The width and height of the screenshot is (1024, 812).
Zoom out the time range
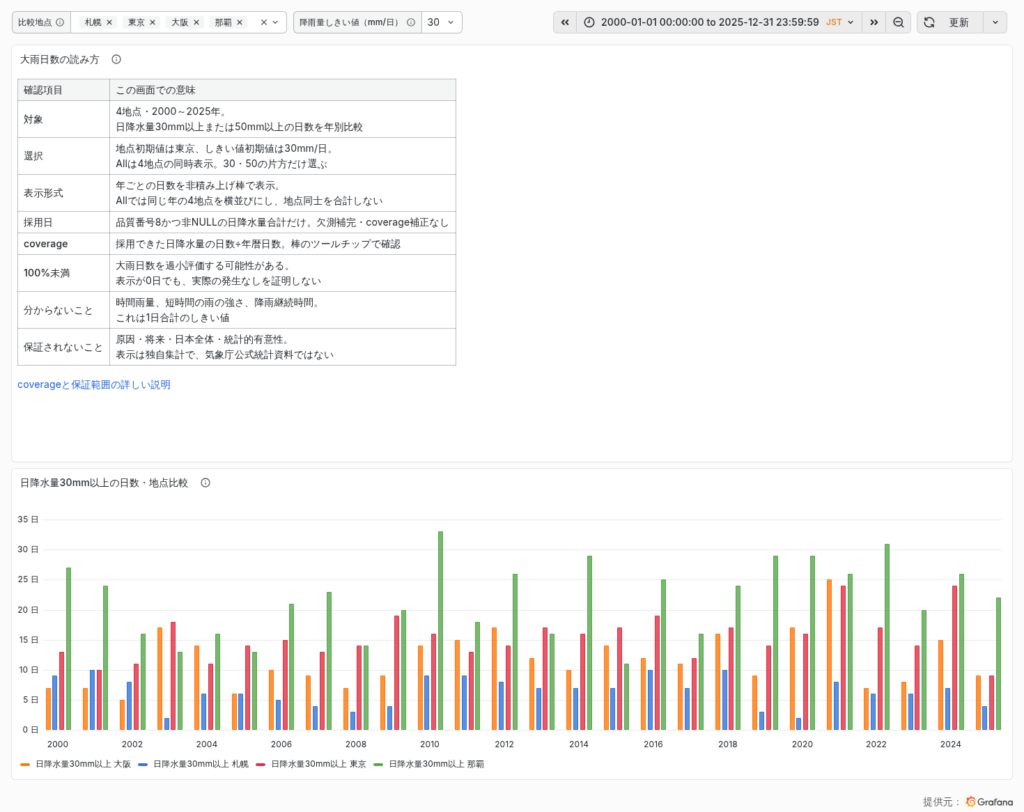click(x=899, y=22)
